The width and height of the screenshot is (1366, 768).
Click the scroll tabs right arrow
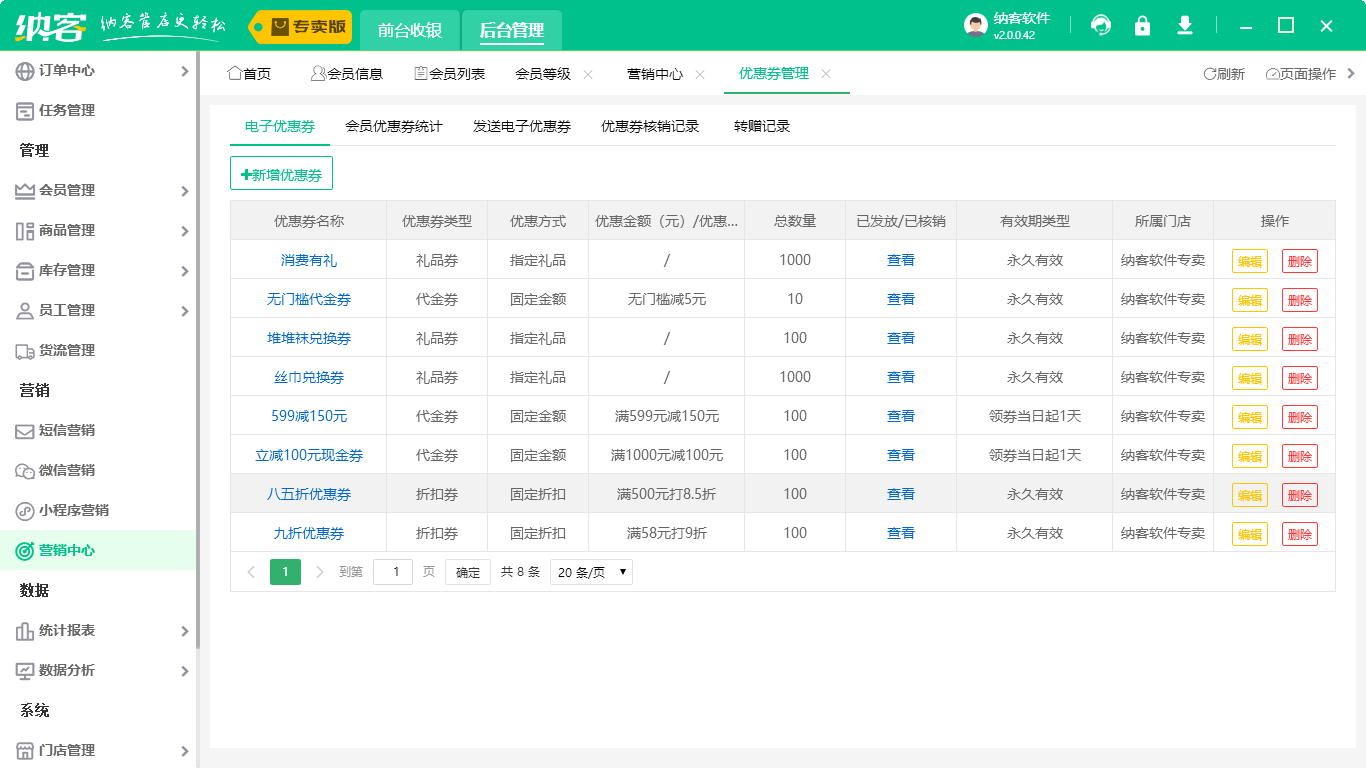pyautogui.click(x=1352, y=73)
